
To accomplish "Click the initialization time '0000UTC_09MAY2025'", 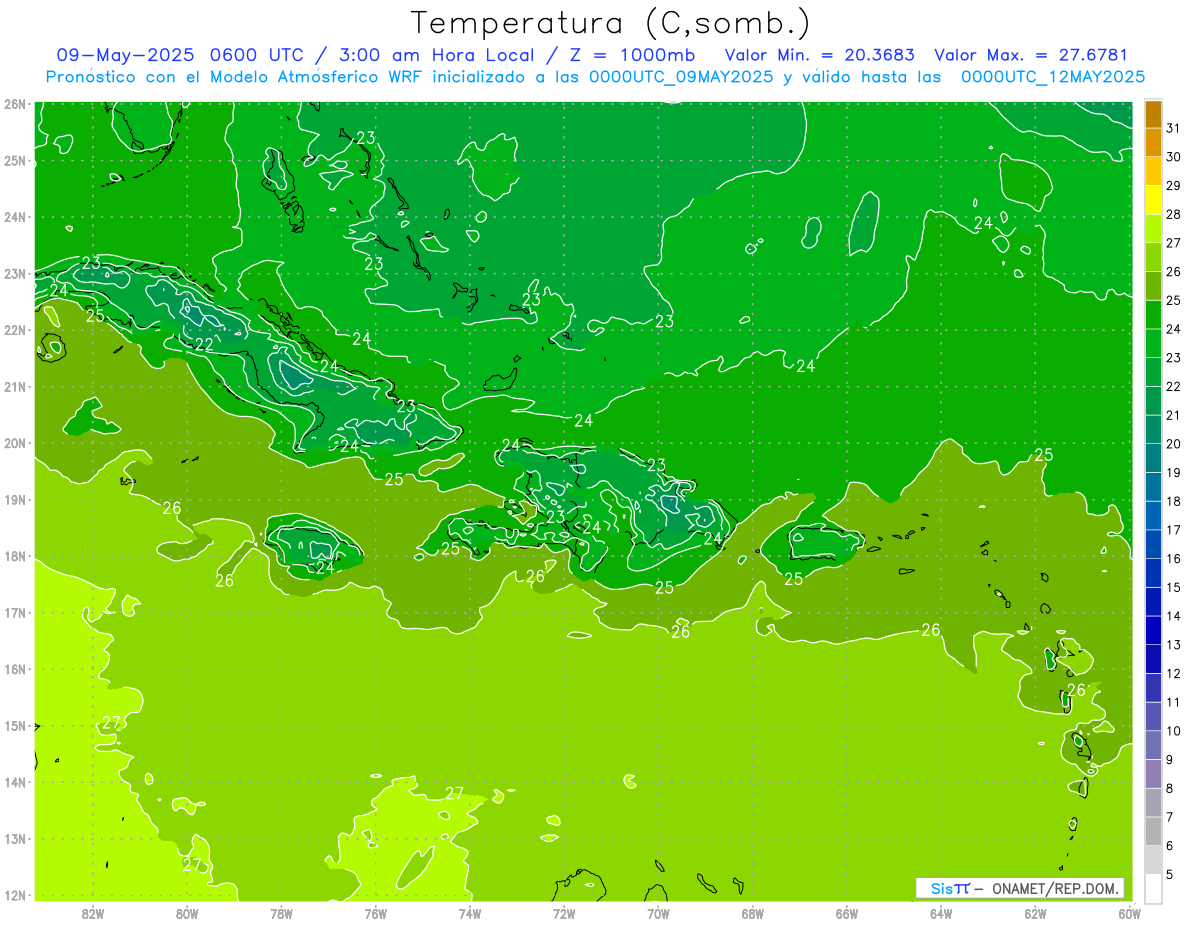I will tap(679, 76).
